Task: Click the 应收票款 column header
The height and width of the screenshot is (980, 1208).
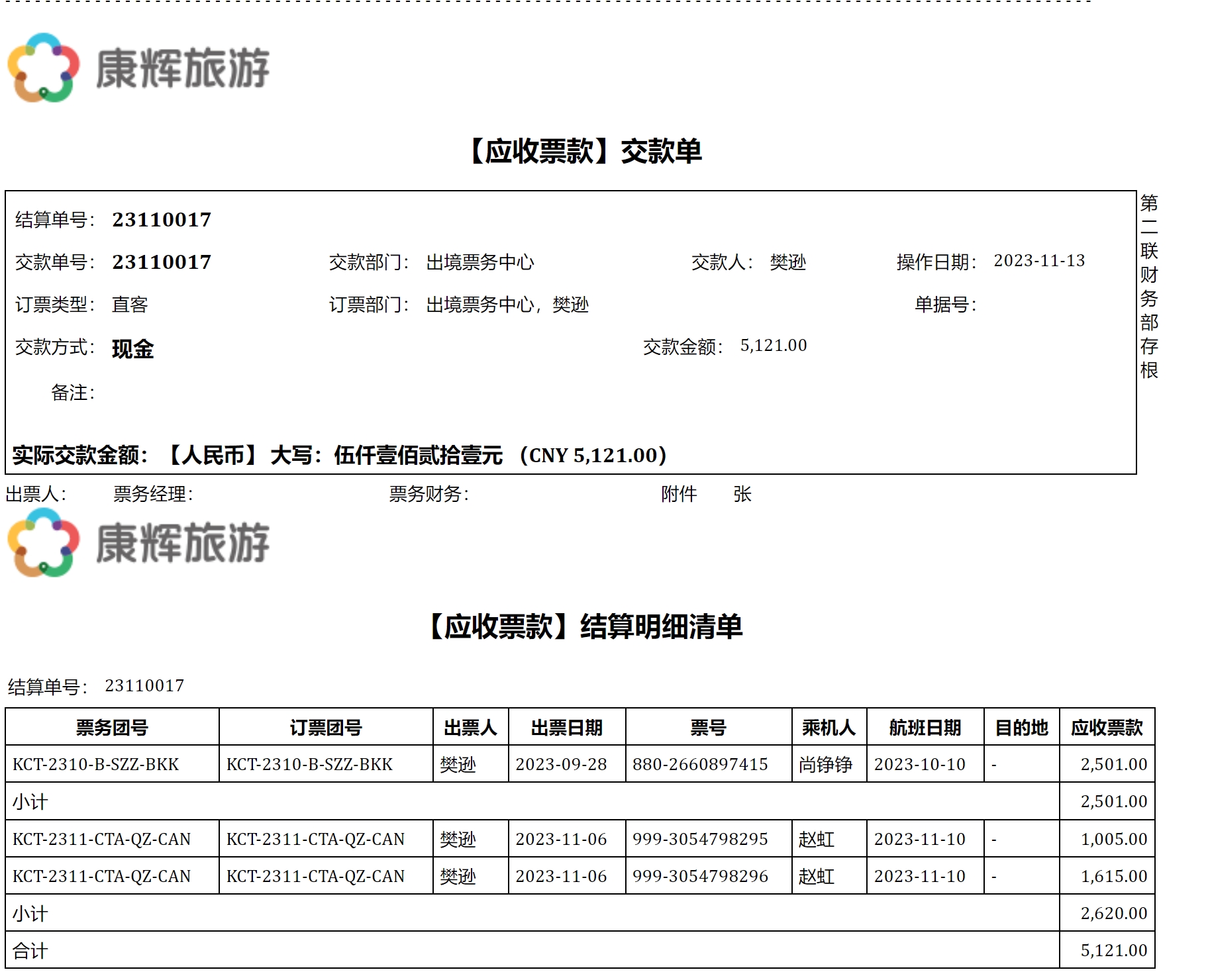Action: tap(1107, 728)
